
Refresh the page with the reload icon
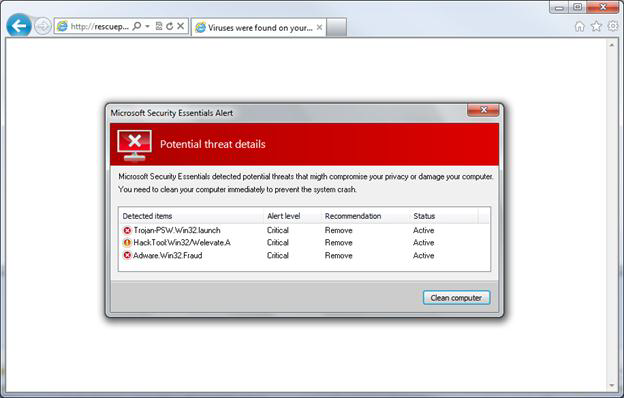(170, 26)
